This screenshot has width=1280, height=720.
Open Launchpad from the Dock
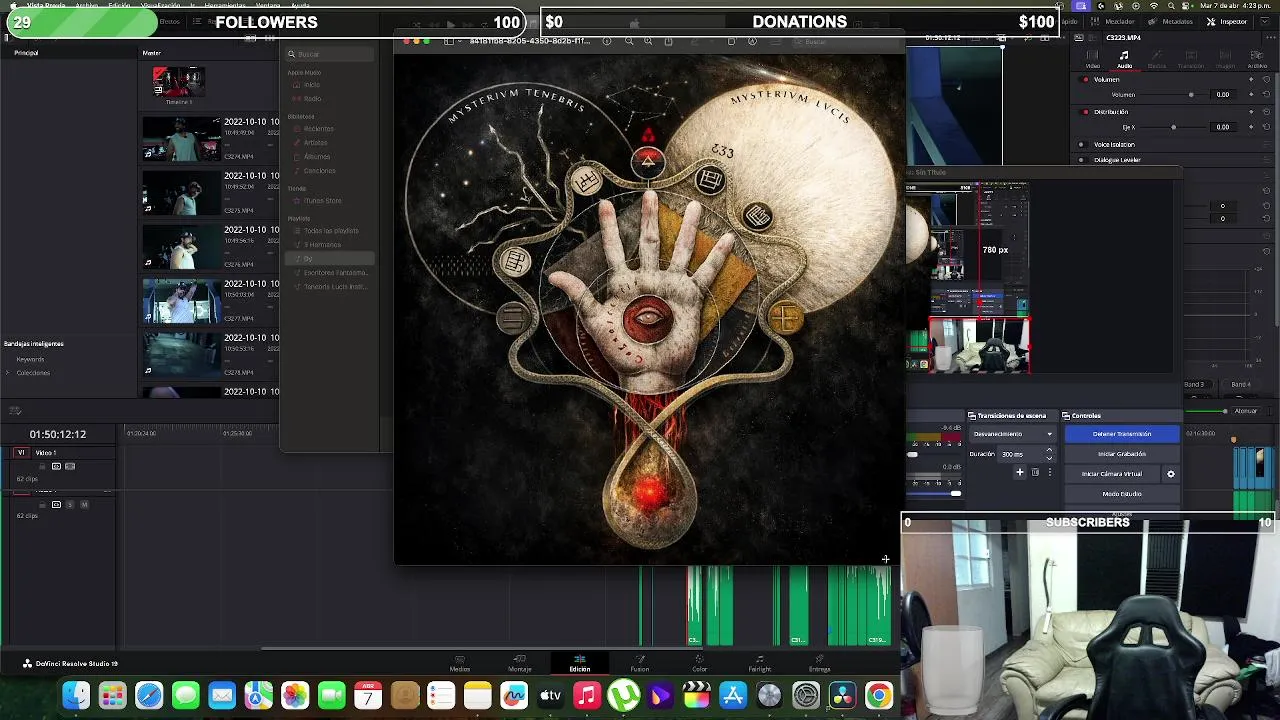tap(112, 695)
